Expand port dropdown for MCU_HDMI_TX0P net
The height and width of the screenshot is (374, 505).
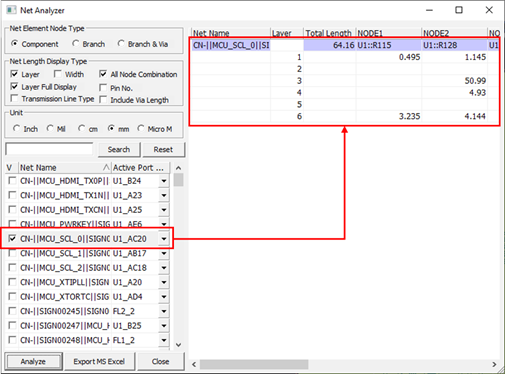[x=164, y=181]
